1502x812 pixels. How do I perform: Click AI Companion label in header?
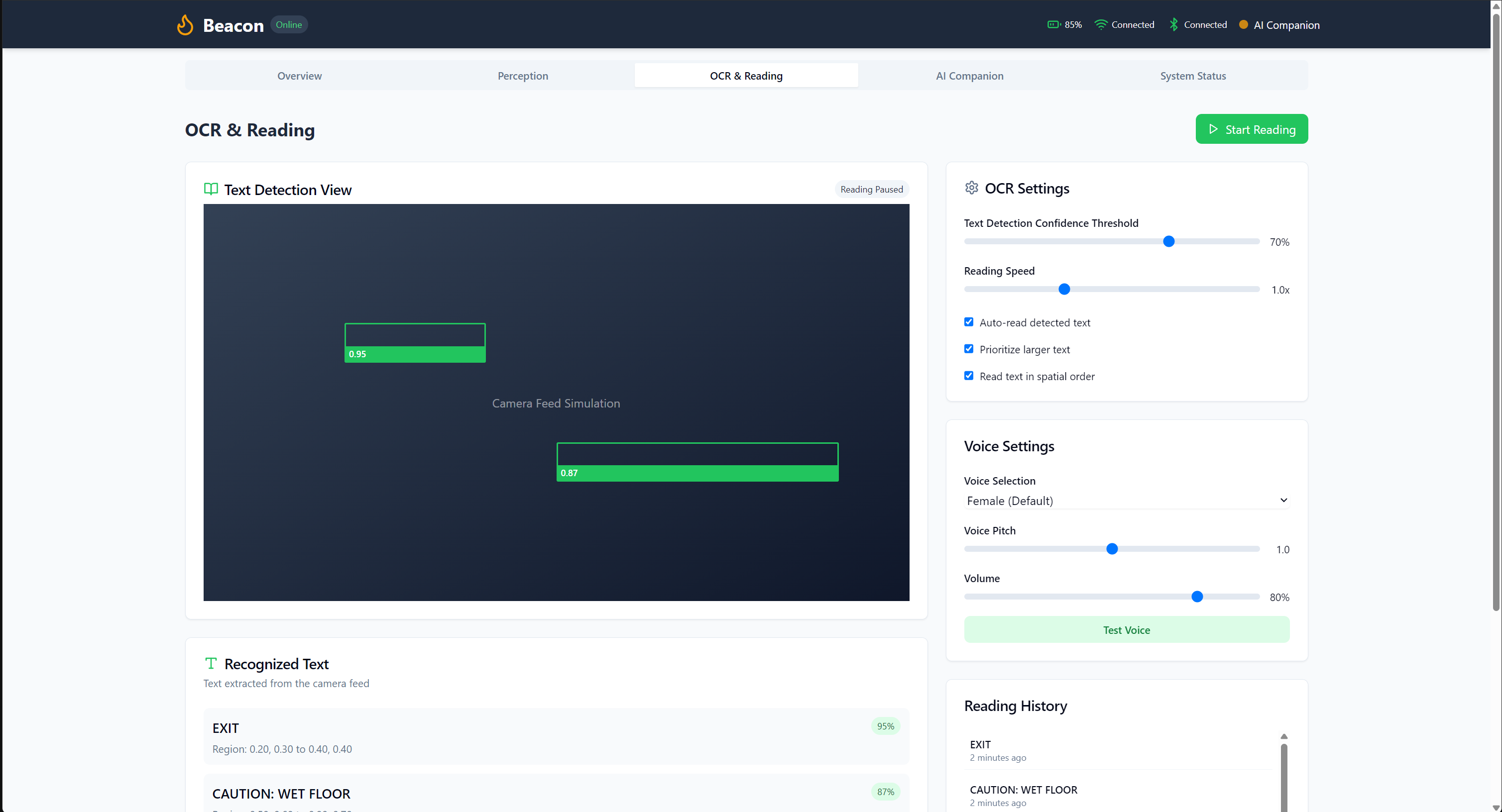1286,24
